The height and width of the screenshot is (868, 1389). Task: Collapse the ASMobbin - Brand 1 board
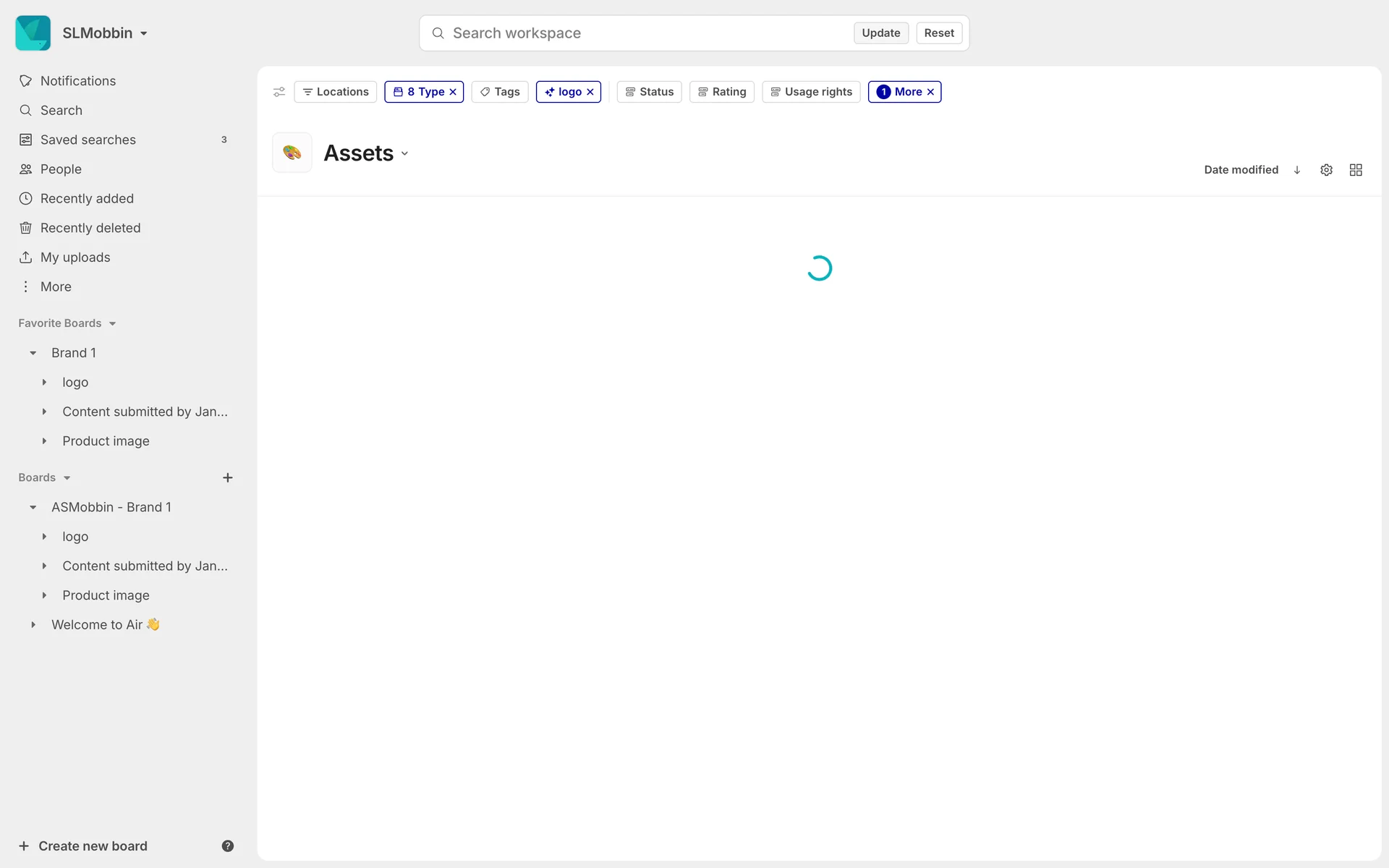tap(33, 507)
